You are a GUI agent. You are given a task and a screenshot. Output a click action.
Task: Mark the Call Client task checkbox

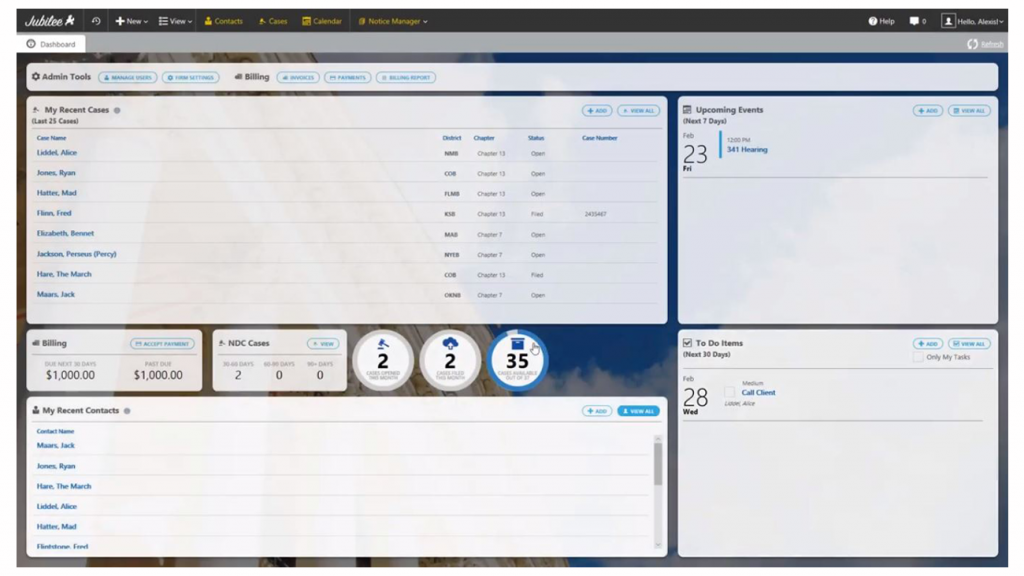click(728, 393)
